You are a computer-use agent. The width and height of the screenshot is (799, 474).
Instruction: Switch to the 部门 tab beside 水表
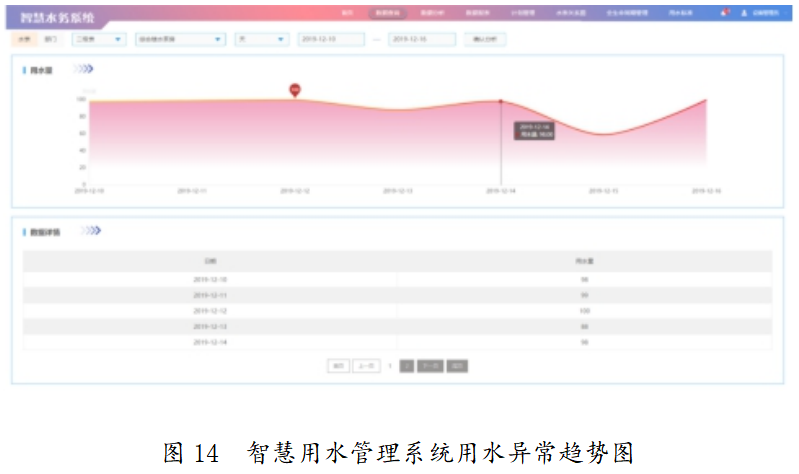coord(50,39)
